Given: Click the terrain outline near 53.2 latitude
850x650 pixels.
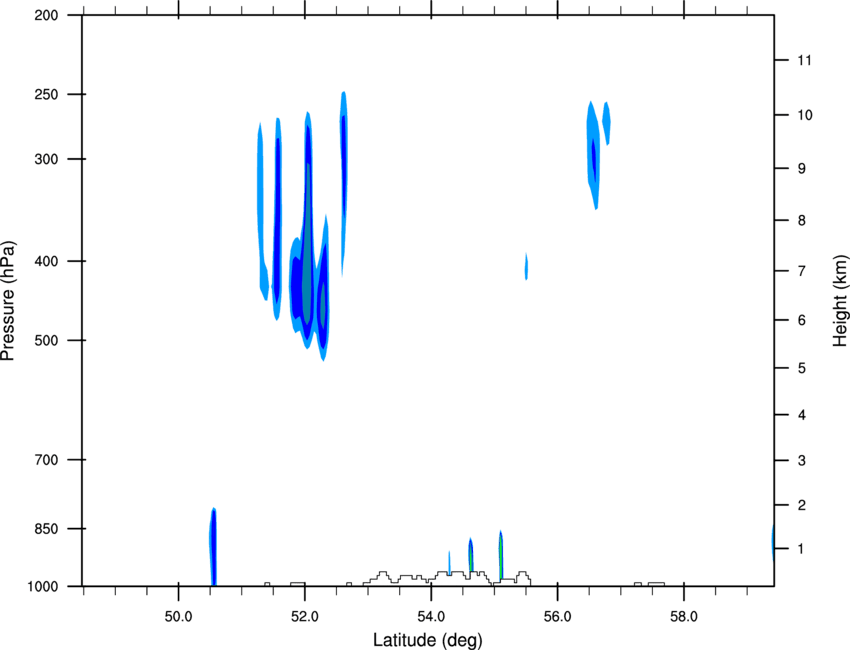Looking at the screenshot, I should [383, 576].
